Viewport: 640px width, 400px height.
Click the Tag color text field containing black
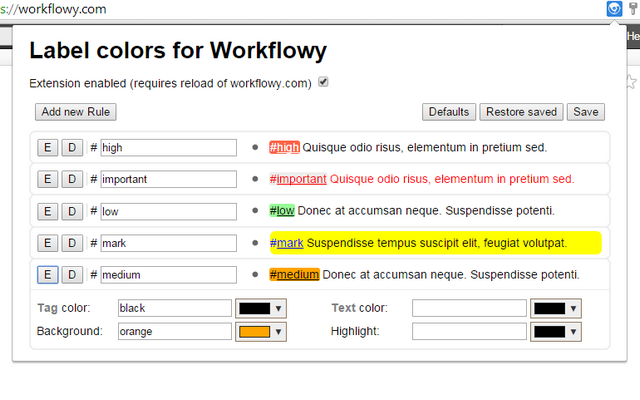click(175, 308)
